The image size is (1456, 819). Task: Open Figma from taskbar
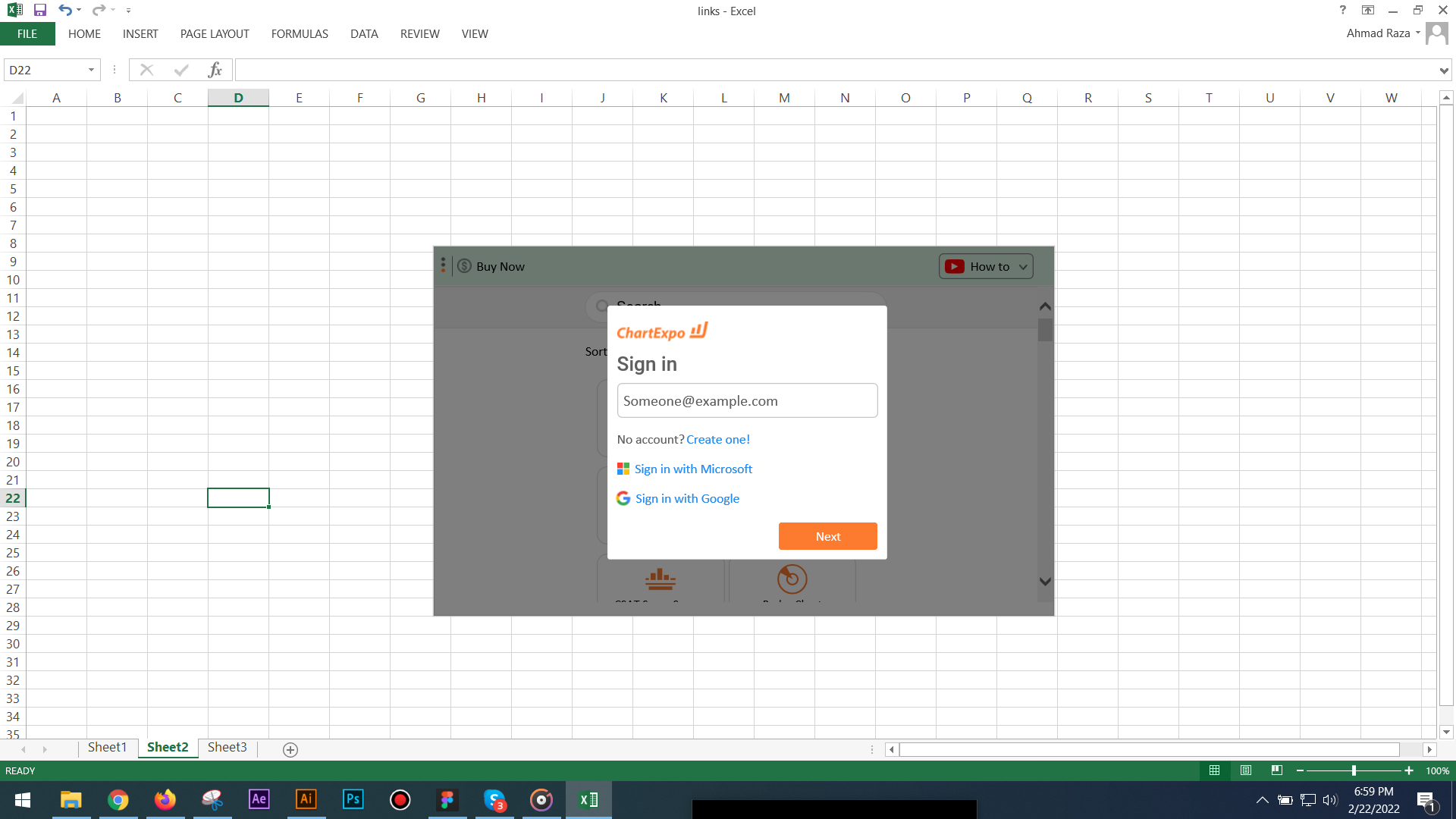click(x=447, y=800)
